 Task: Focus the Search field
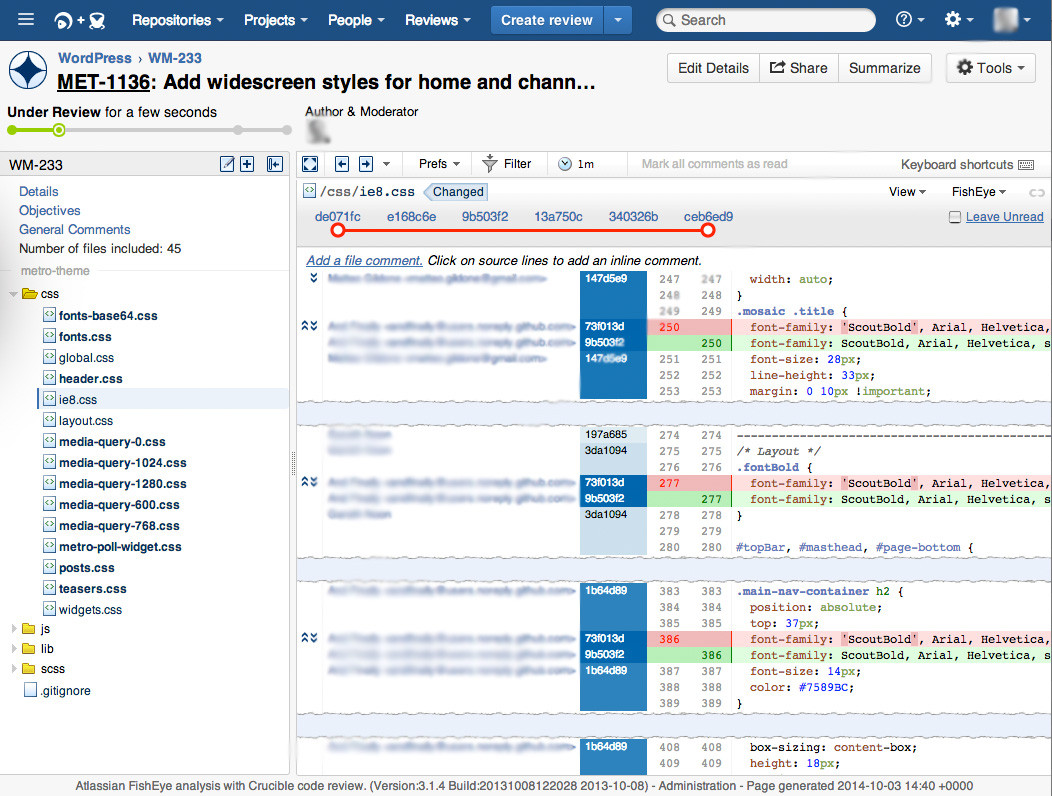coord(766,20)
